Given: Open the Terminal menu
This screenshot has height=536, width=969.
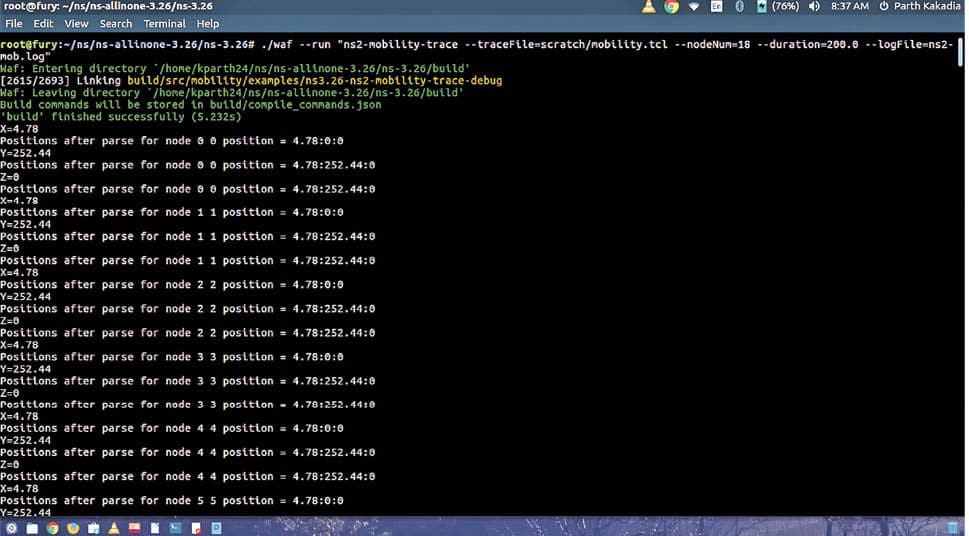Looking at the screenshot, I should pyautogui.click(x=164, y=23).
